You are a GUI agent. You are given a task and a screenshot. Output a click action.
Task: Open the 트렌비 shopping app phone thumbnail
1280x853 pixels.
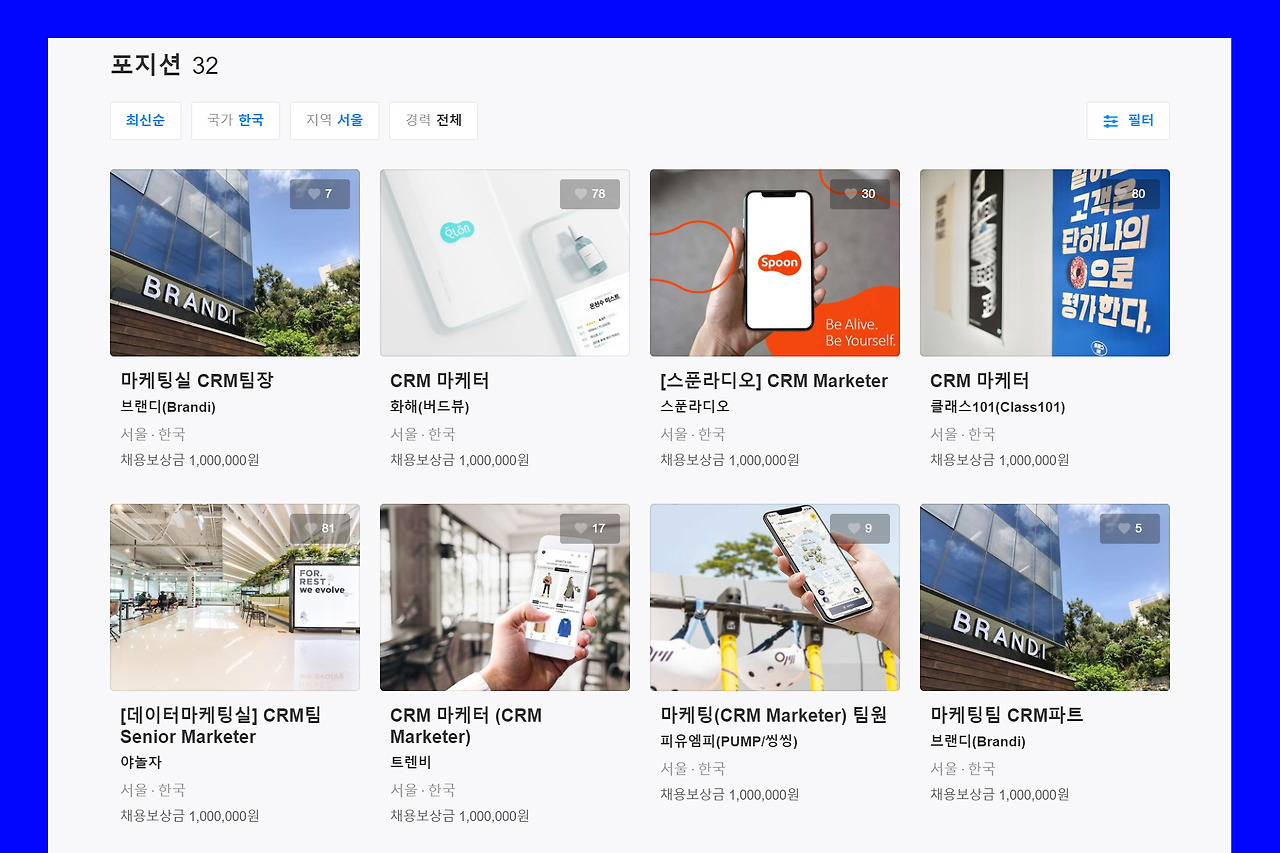pos(505,597)
